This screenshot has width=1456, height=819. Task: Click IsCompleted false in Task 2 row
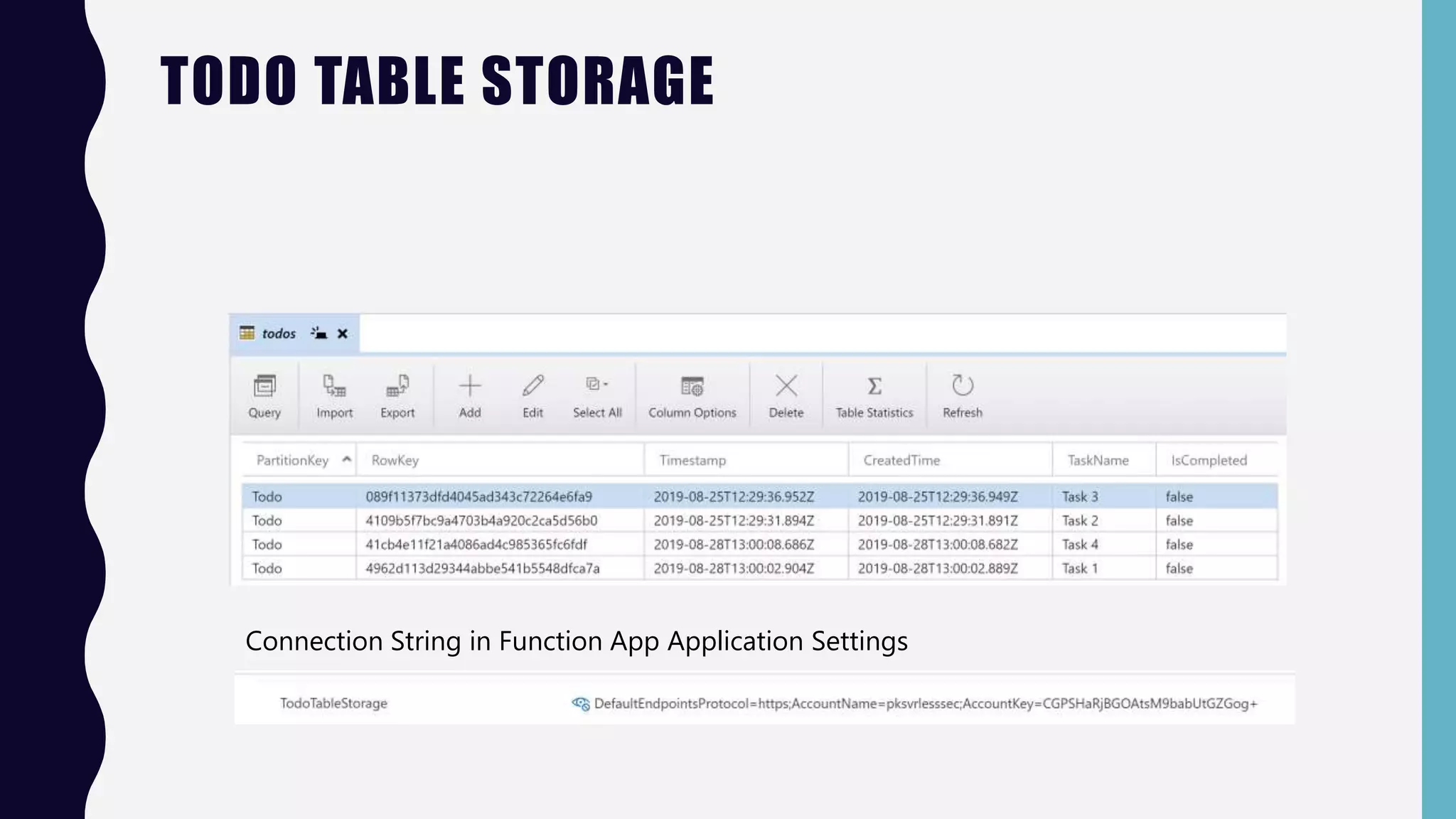(x=1179, y=520)
